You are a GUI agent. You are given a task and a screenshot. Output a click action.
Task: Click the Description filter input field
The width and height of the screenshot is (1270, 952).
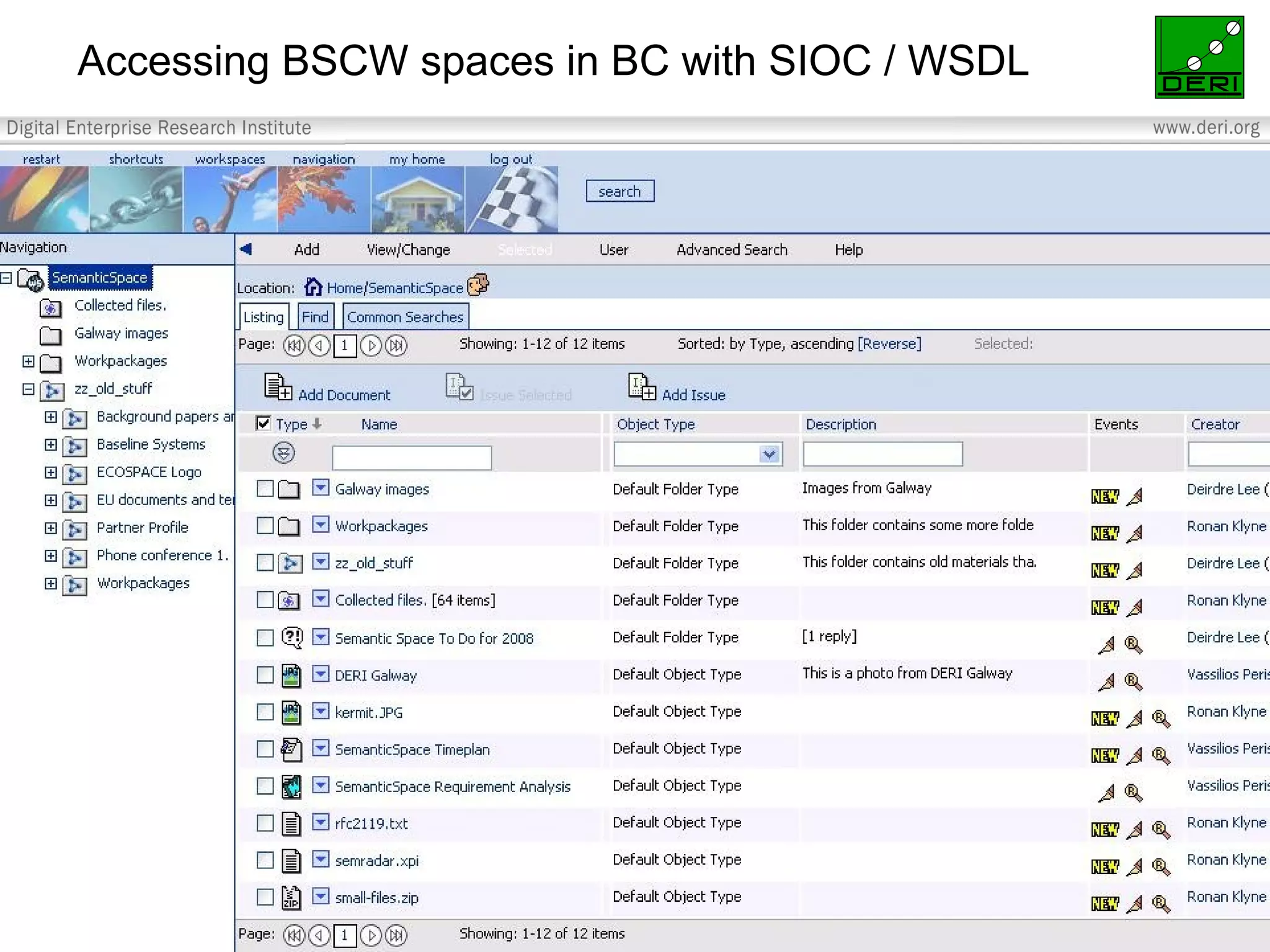click(x=882, y=454)
